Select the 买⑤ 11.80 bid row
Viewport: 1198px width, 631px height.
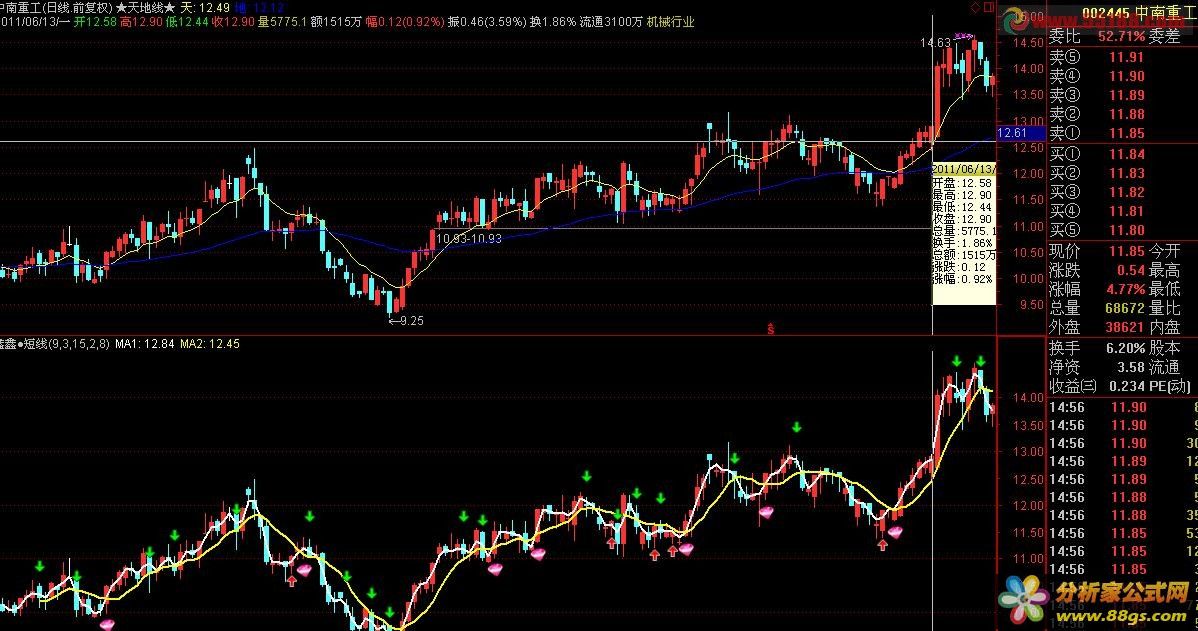1097,231
